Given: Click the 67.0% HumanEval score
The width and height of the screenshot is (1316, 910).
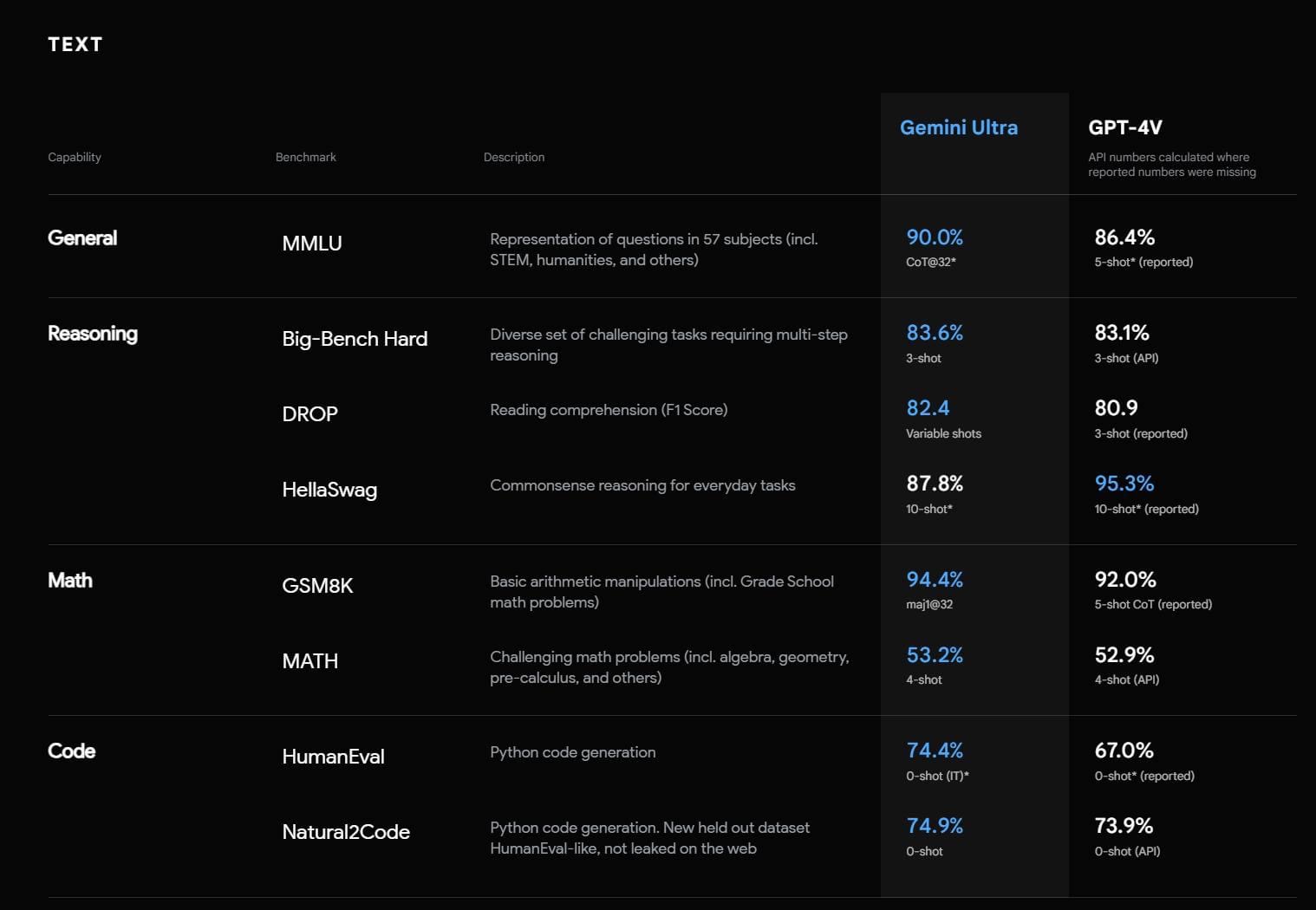Looking at the screenshot, I should 1124,751.
